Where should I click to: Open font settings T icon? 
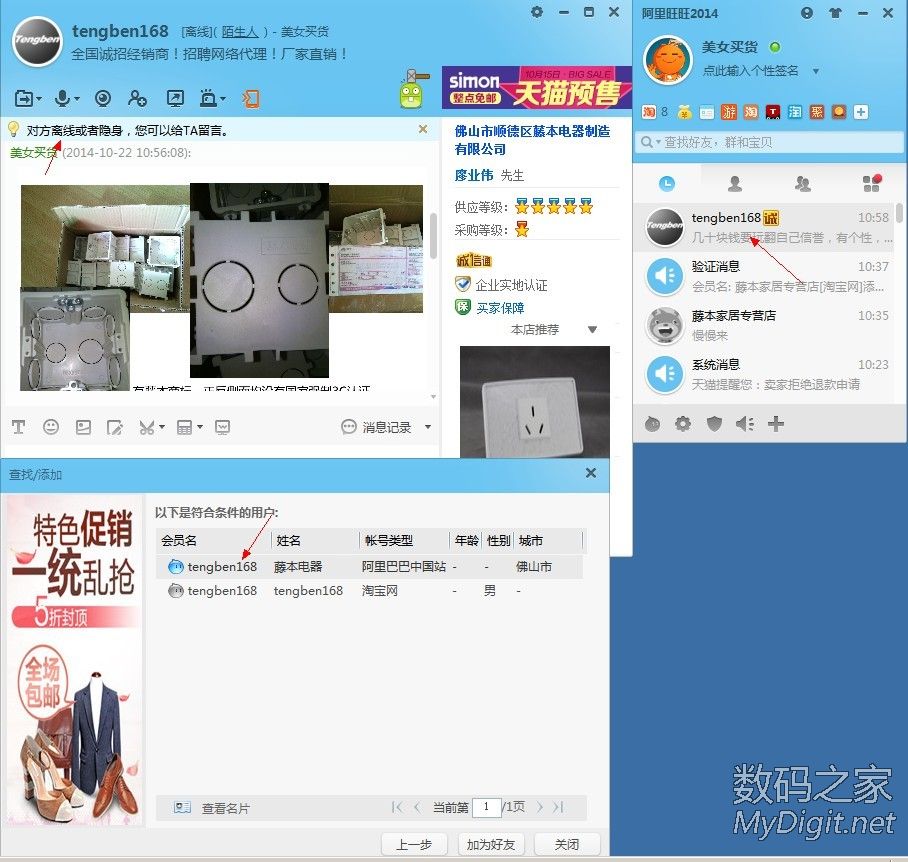coord(19,427)
